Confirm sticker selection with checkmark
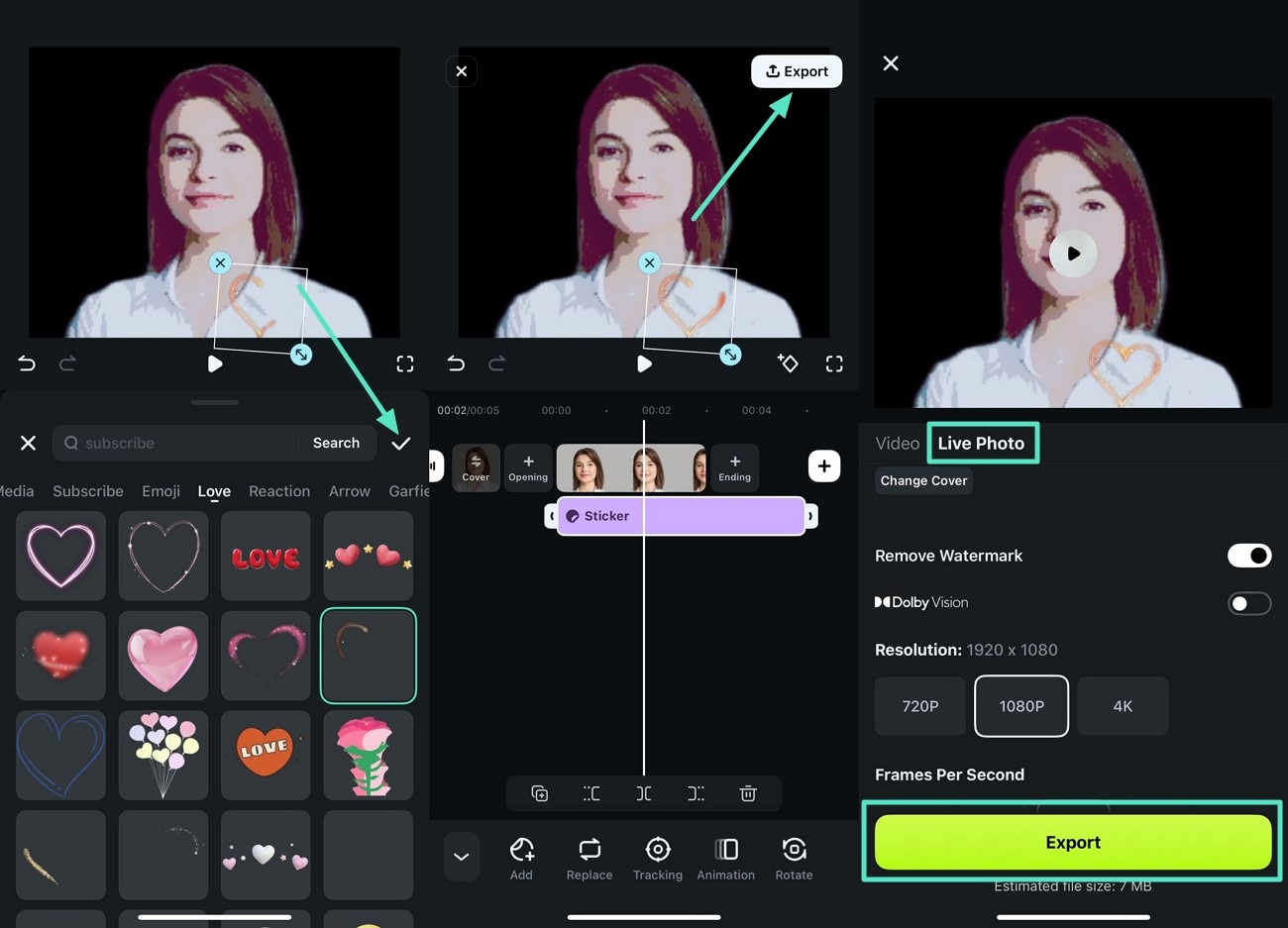1288x928 pixels. pos(400,443)
